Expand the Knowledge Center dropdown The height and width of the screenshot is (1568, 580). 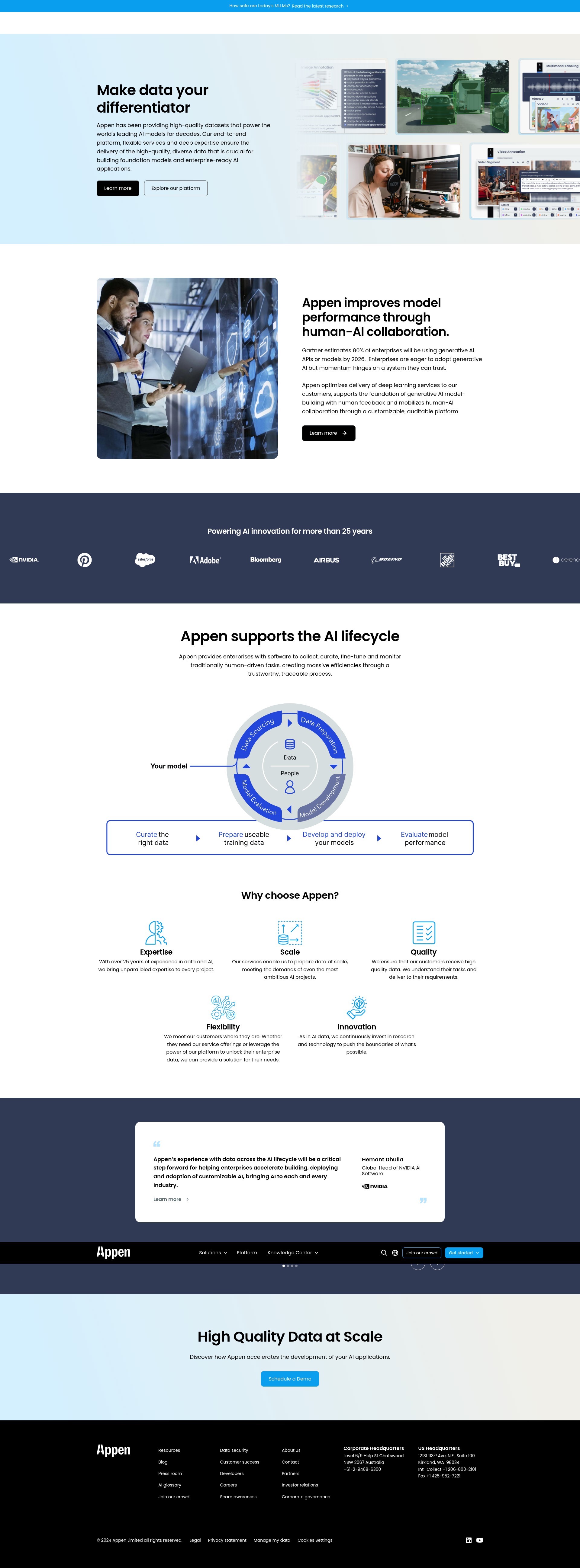292,1253
